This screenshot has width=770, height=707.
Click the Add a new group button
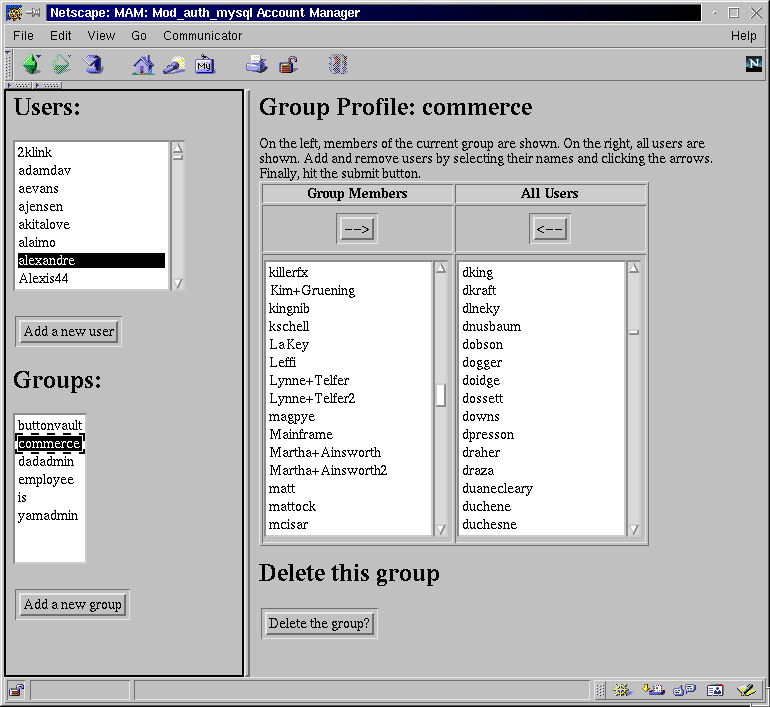(x=73, y=604)
